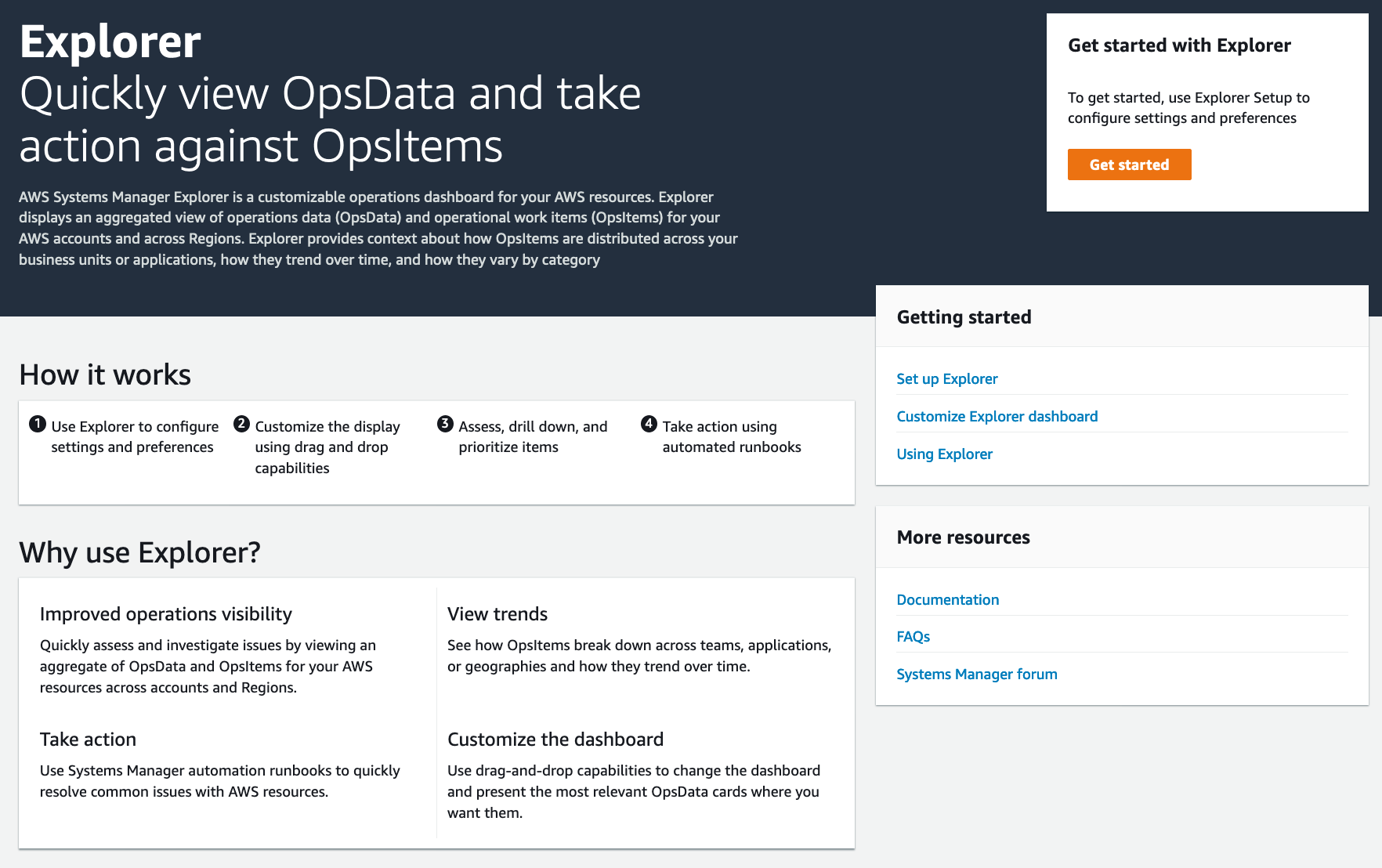Select the Take action section heading

pos(88,740)
